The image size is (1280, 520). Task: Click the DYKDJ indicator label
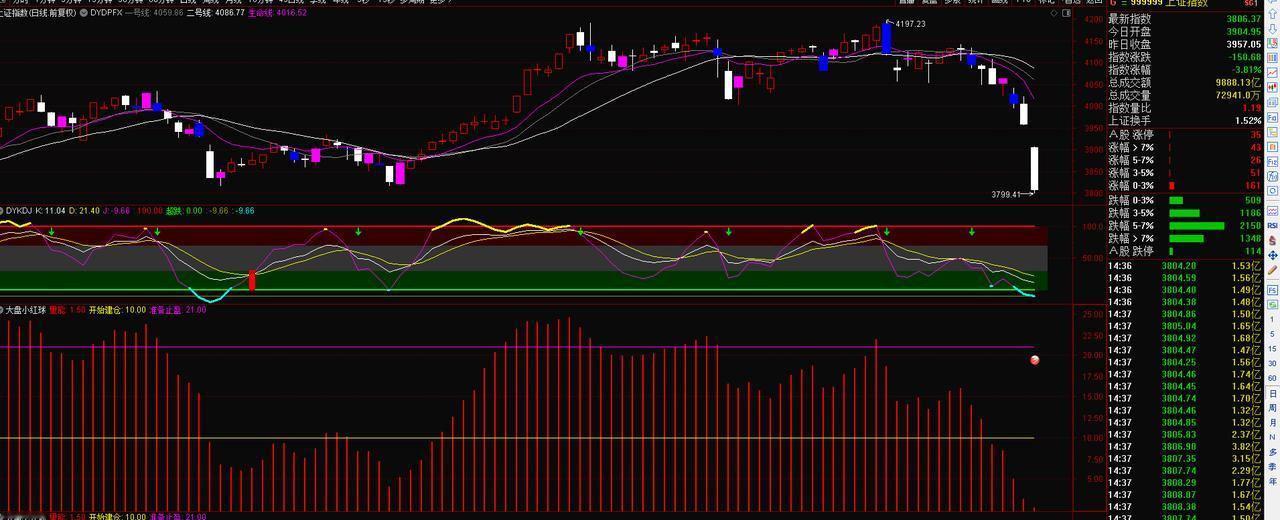click(x=18, y=211)
